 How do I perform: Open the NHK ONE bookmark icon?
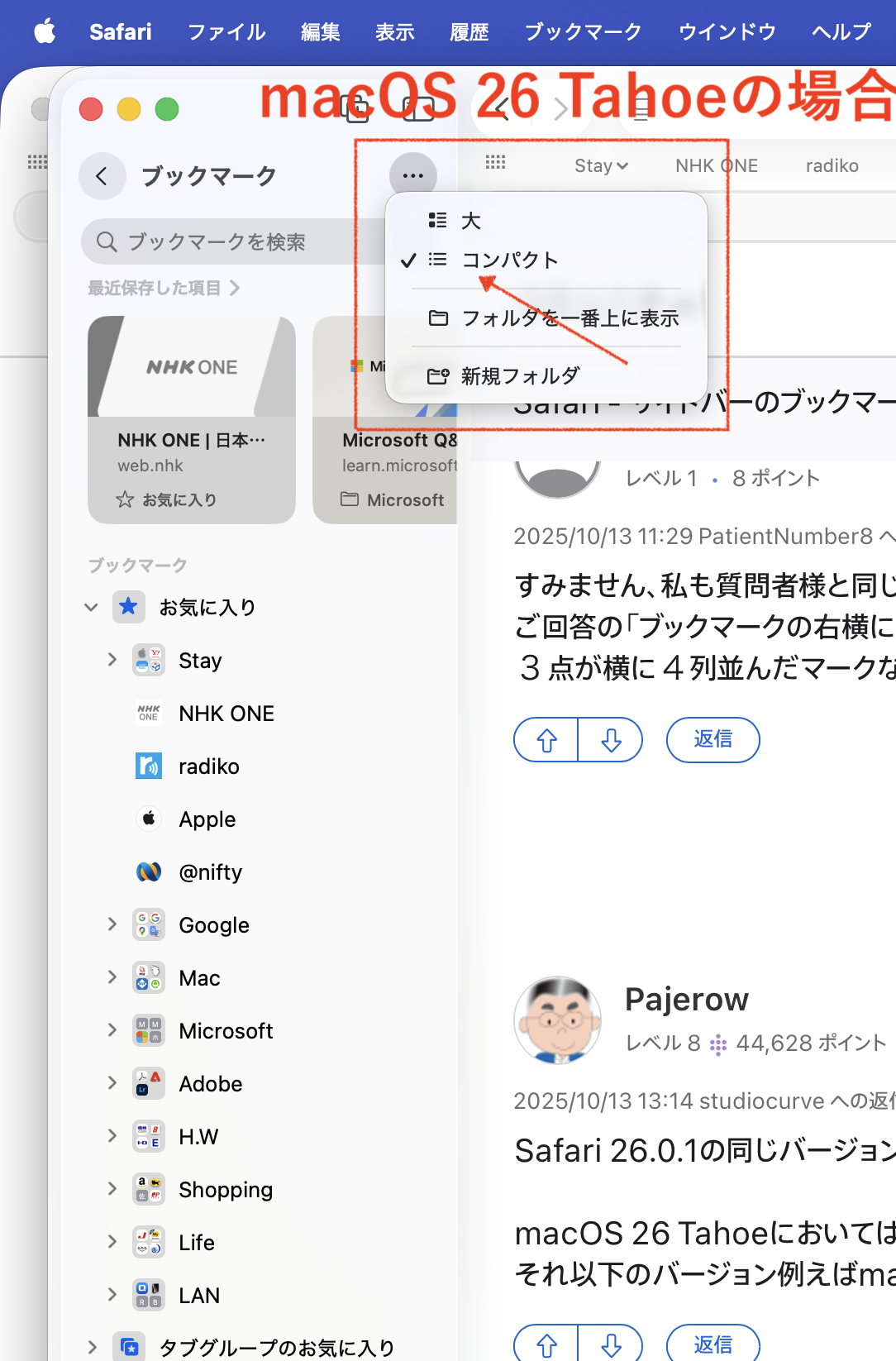(x=149, y=713)
